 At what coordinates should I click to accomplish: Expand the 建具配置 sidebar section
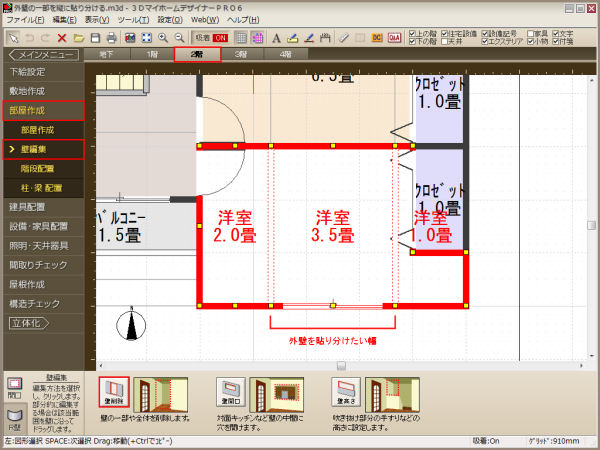[x=40, y=207]
